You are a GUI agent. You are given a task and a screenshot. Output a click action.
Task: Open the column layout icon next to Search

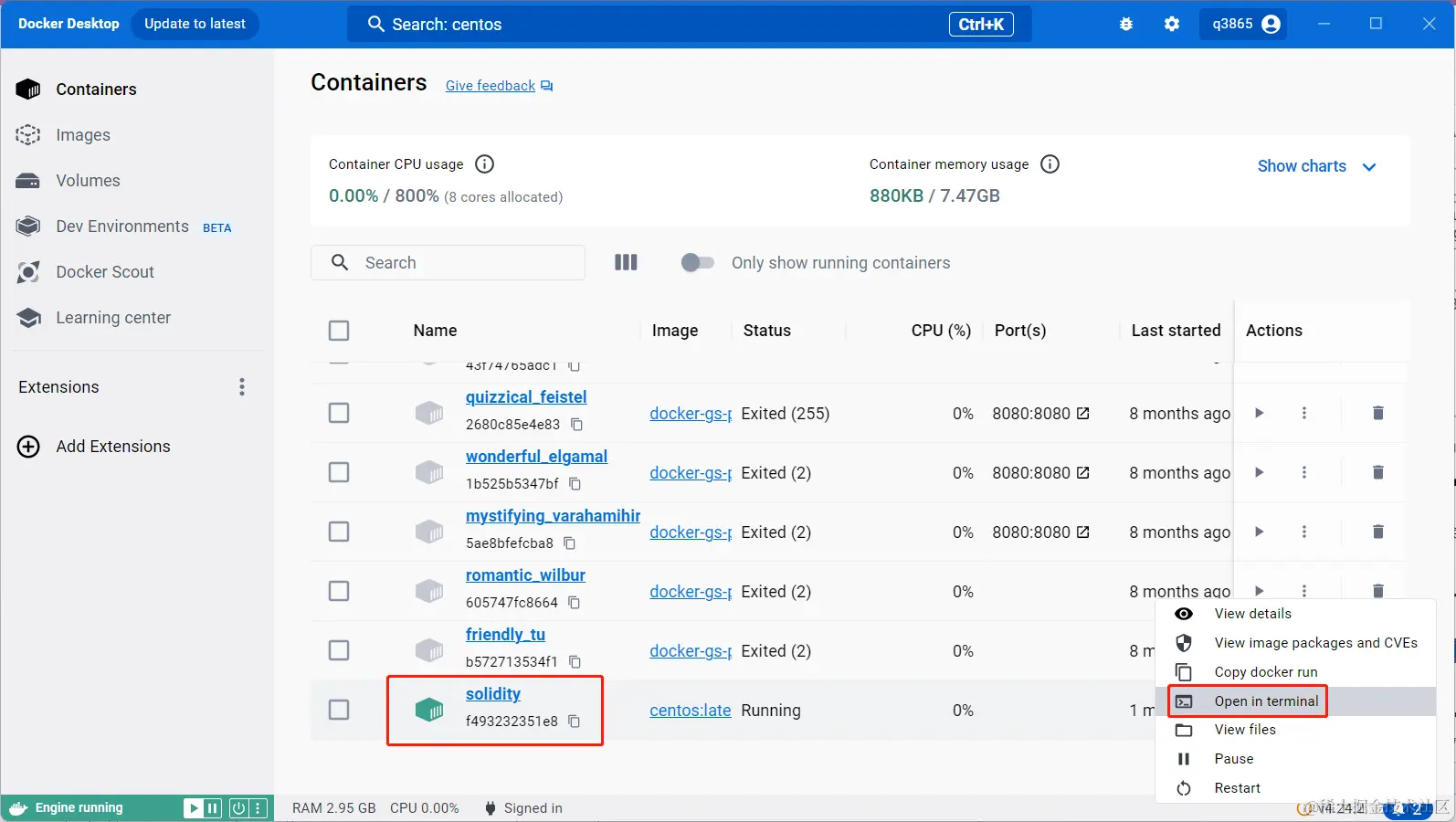626,263
